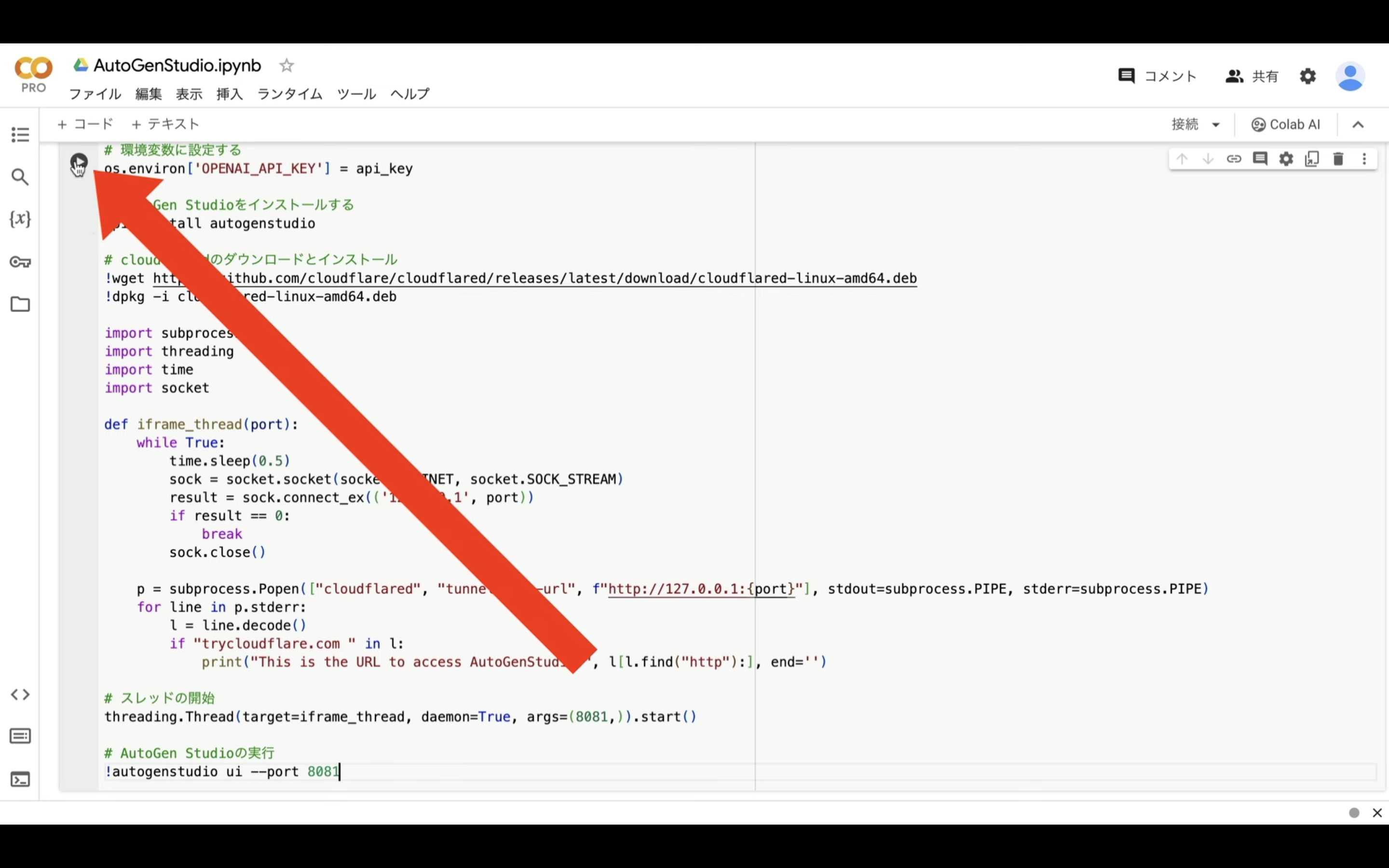This screenshot has height=868, width=1389.
Task: Open the コメント panel
Action: 1157,76
